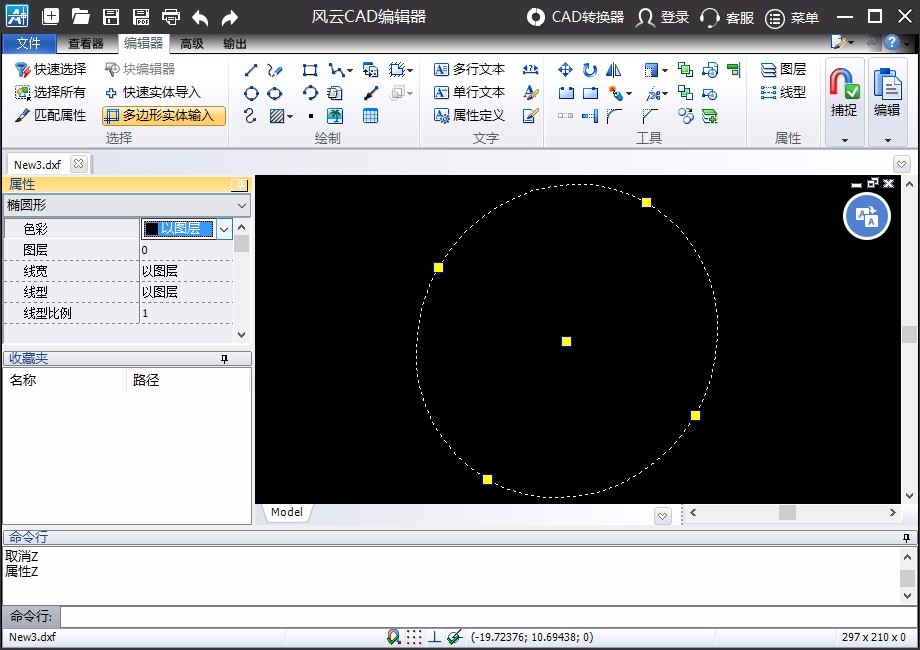Open CAD converter (CAD转换器)
This screenshot has width=920, height=650.
click(x=576, y=17)
